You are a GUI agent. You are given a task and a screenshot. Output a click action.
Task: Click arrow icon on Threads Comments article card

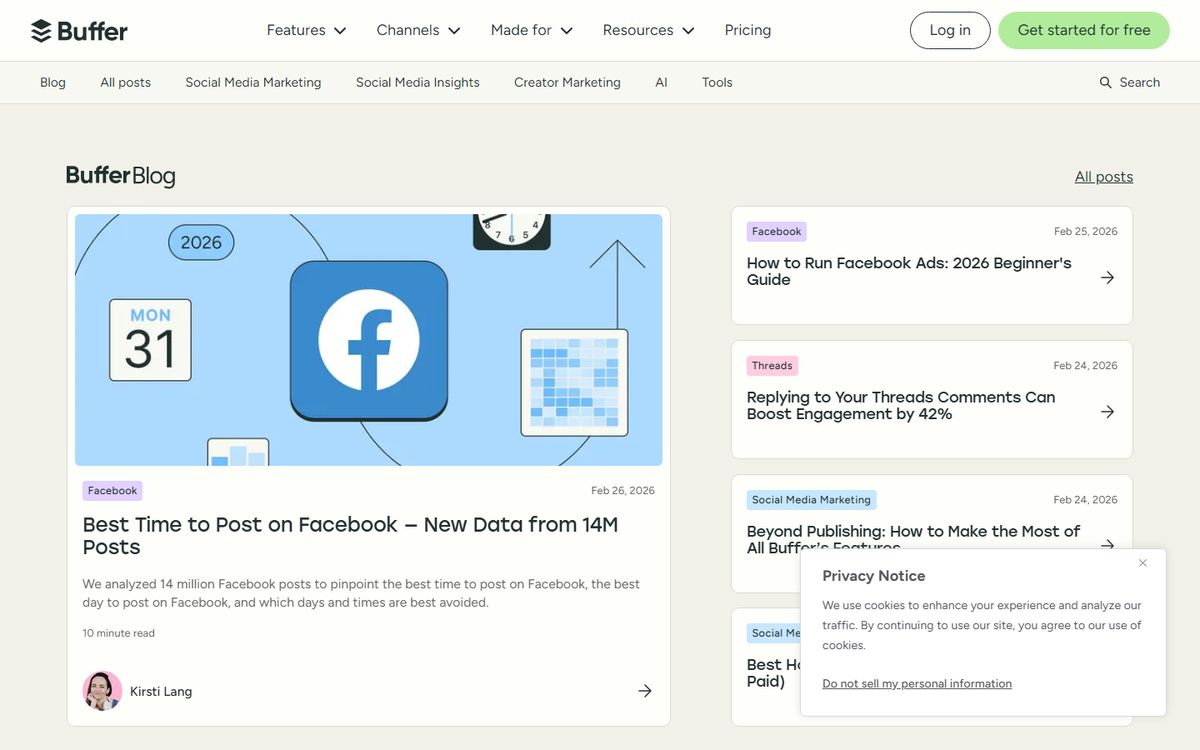coord(1107,412)
